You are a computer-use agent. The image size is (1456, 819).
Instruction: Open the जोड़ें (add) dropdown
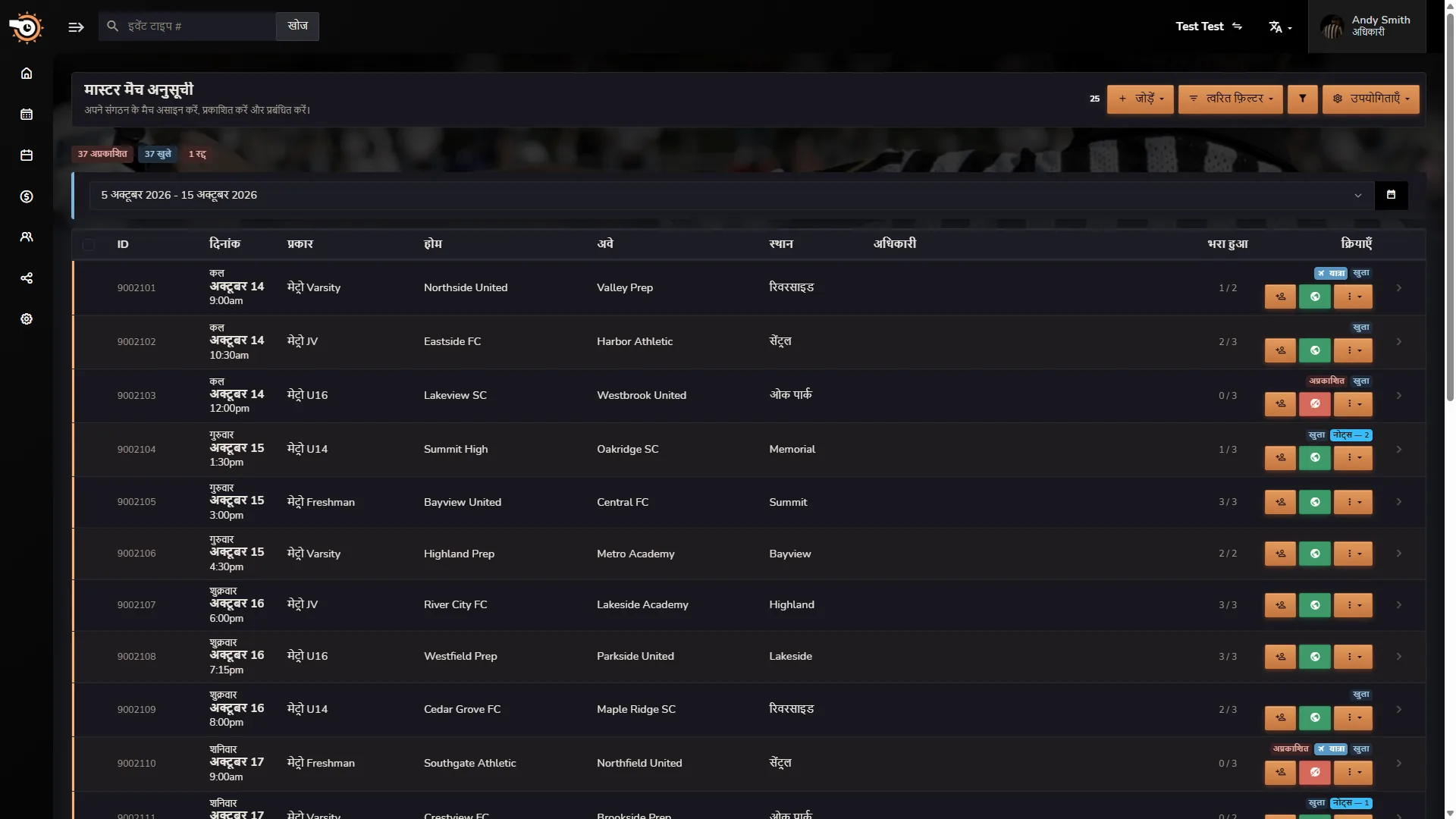pyautogui.click(x=1140, y=99)
